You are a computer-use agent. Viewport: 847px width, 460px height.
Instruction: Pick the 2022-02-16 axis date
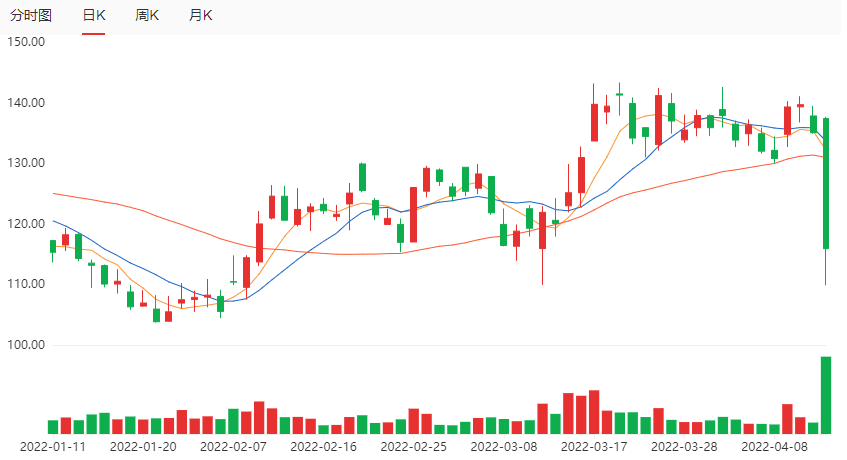pyautogui.click(x=324, y=447)
